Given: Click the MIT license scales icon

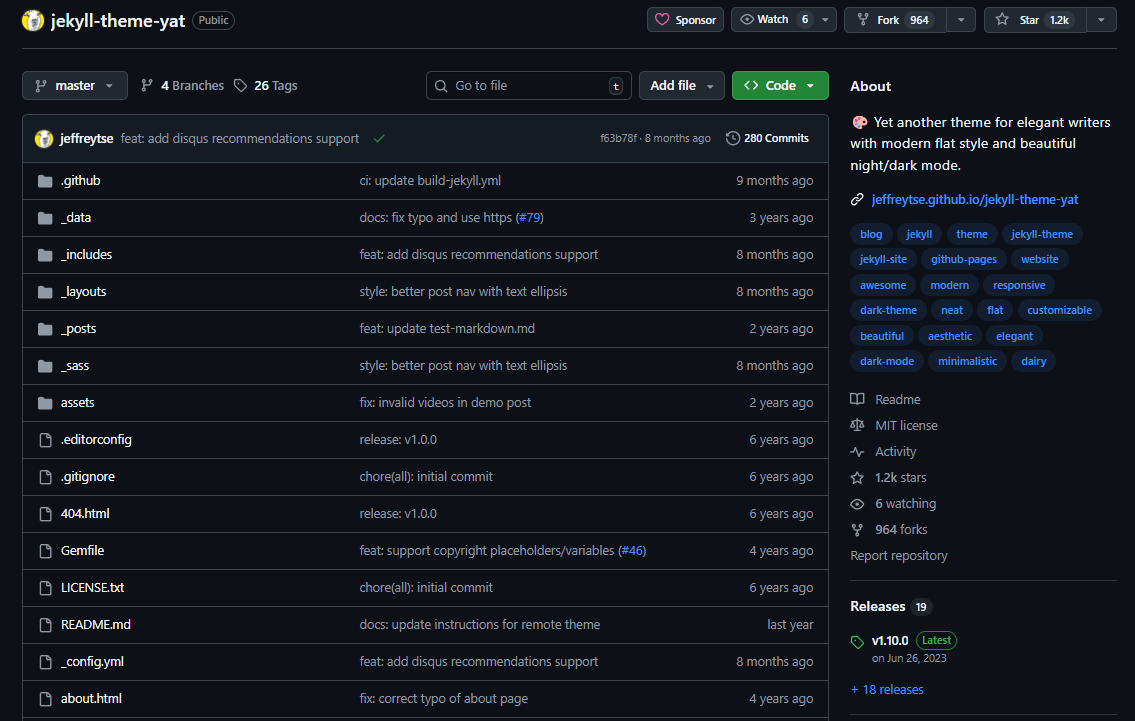Looking at the screenshot, I should click(857, 425).
